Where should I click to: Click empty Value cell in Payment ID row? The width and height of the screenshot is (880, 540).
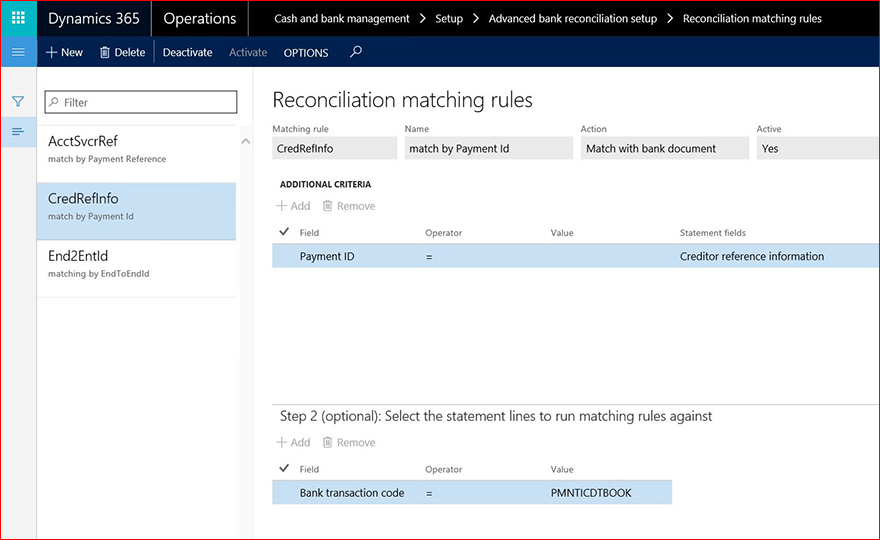(611, 256)
